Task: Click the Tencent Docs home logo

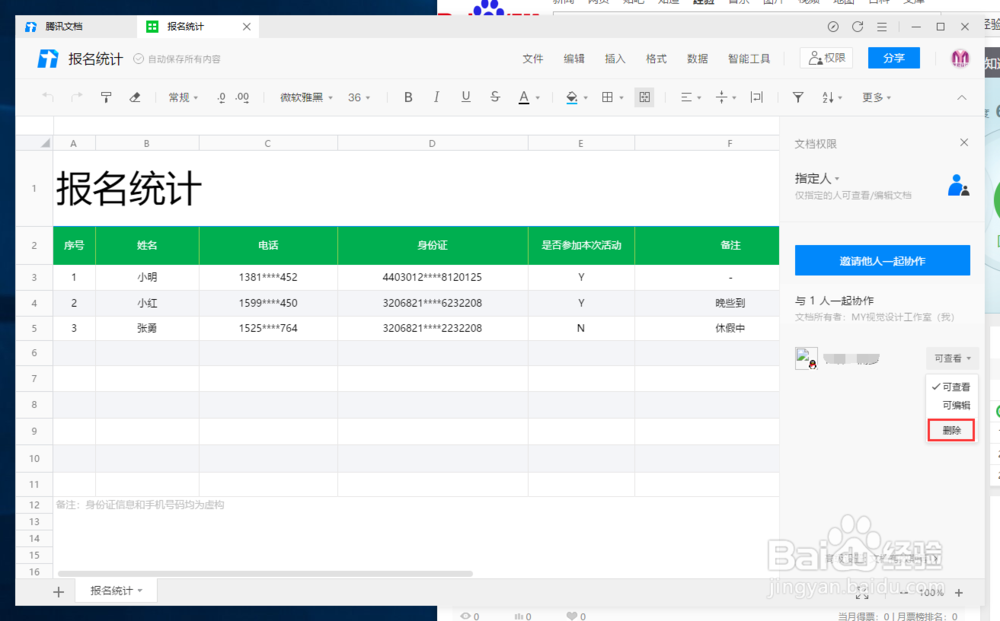Action: click(48, 59)
